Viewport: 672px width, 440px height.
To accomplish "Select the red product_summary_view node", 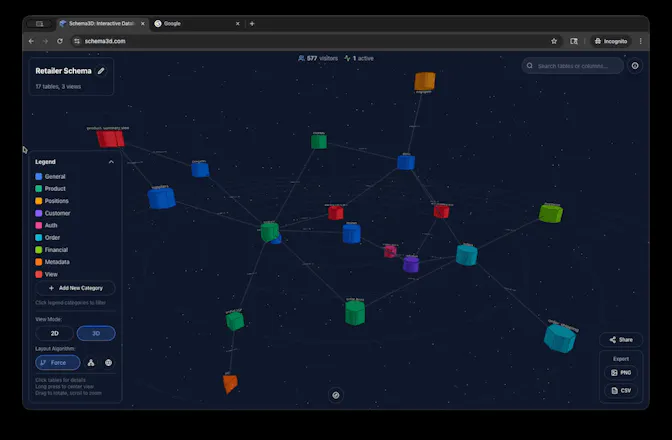I will [110, 139].
